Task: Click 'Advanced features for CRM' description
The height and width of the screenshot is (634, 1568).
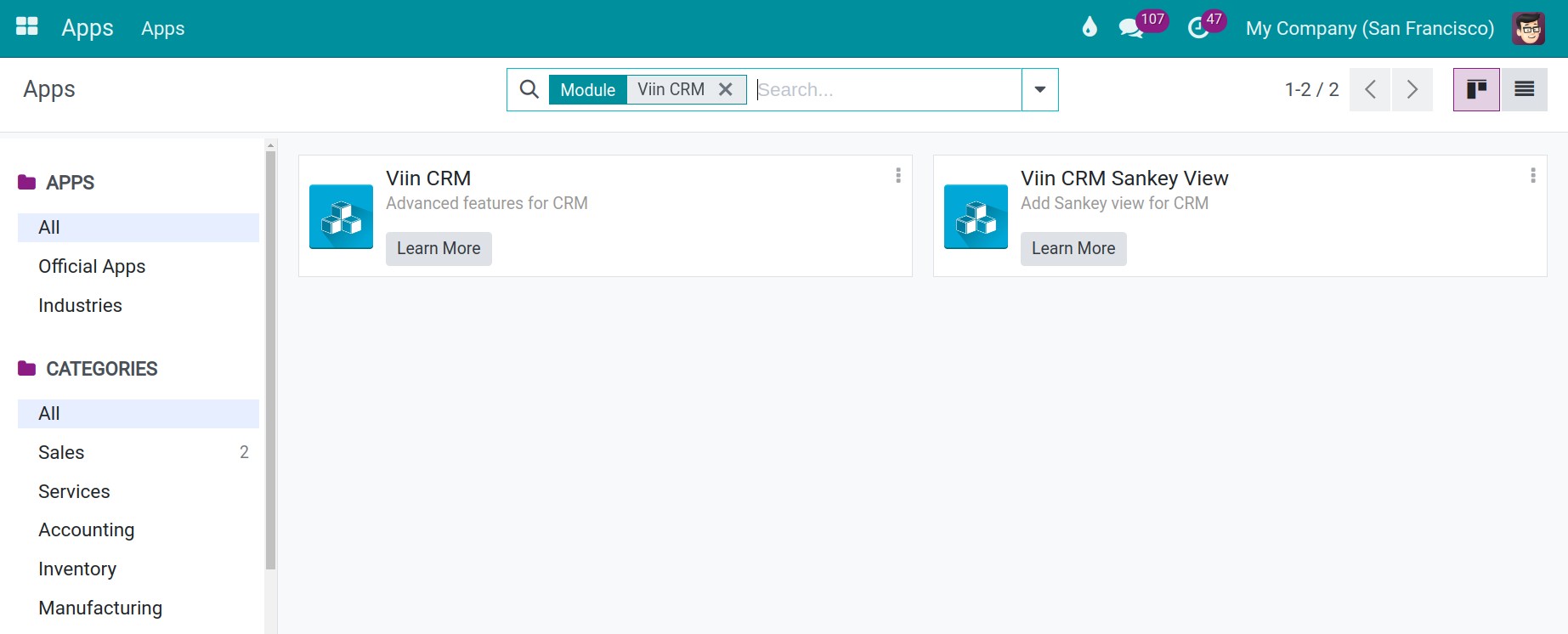Action: [x=487, y=203]
